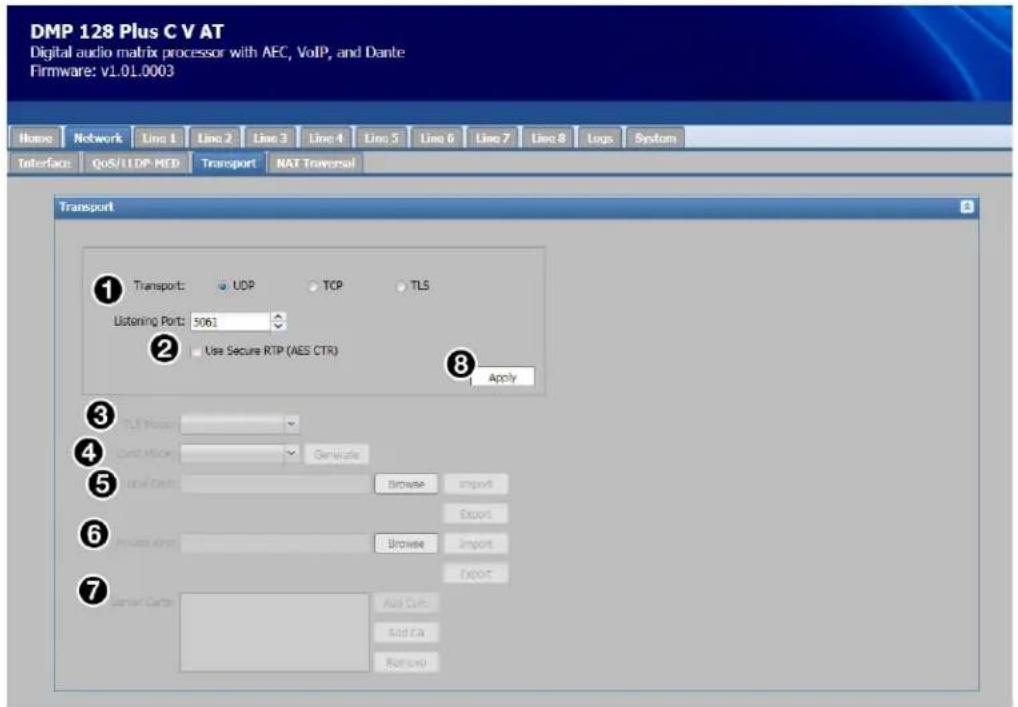Collapse the Transport panel header icon

click(967, 206)
